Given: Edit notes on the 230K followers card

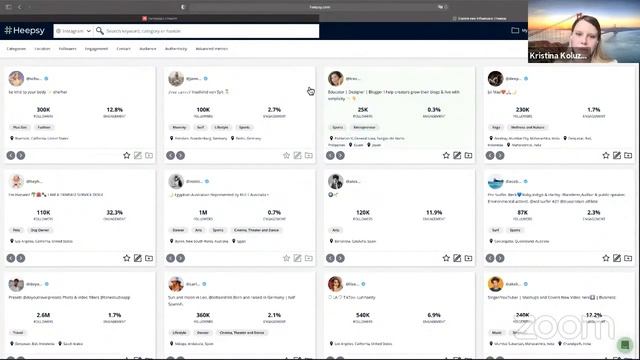Looking at the screenshot, I should coord(617,156).
